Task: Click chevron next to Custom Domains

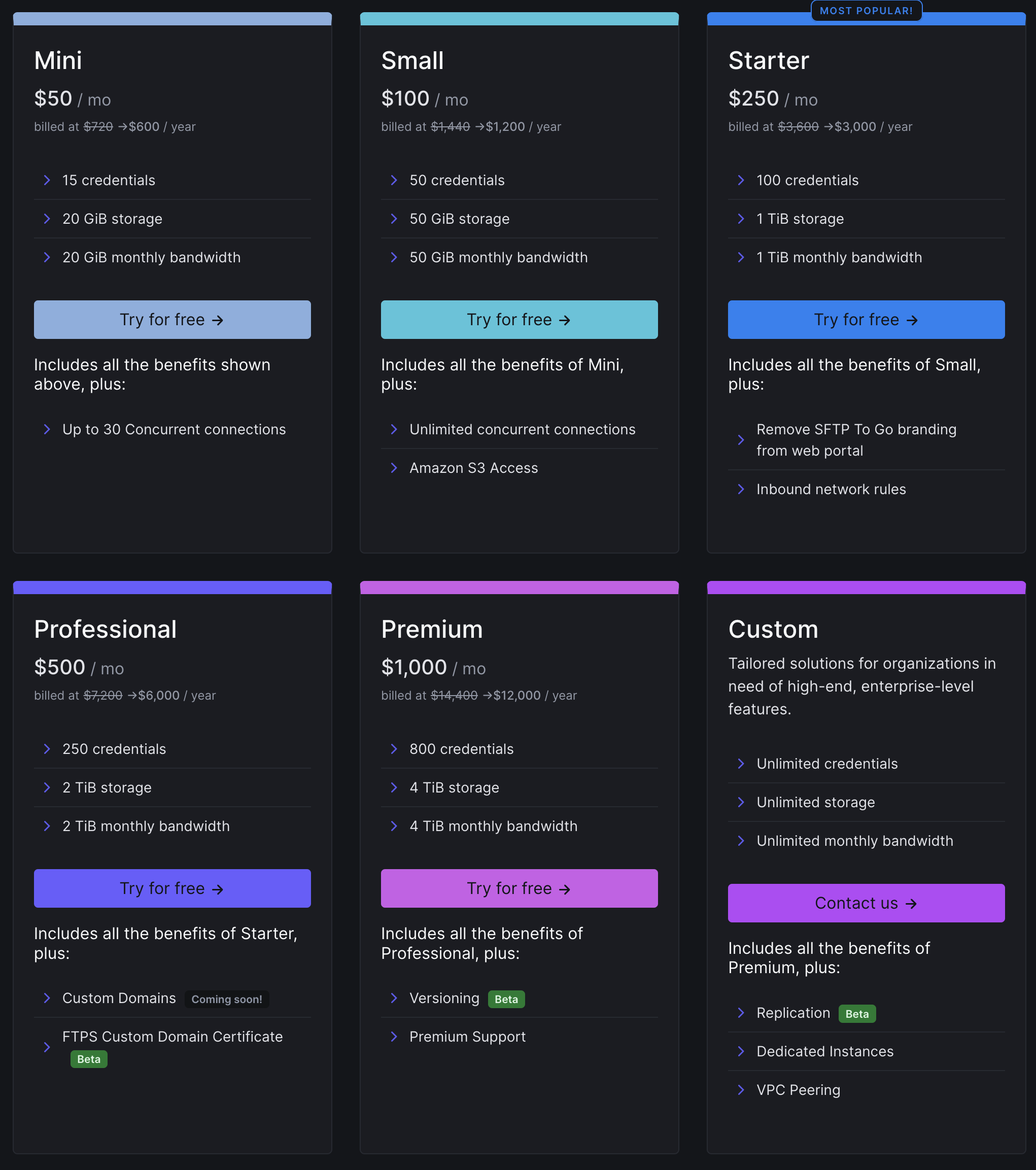Action: 47,999
